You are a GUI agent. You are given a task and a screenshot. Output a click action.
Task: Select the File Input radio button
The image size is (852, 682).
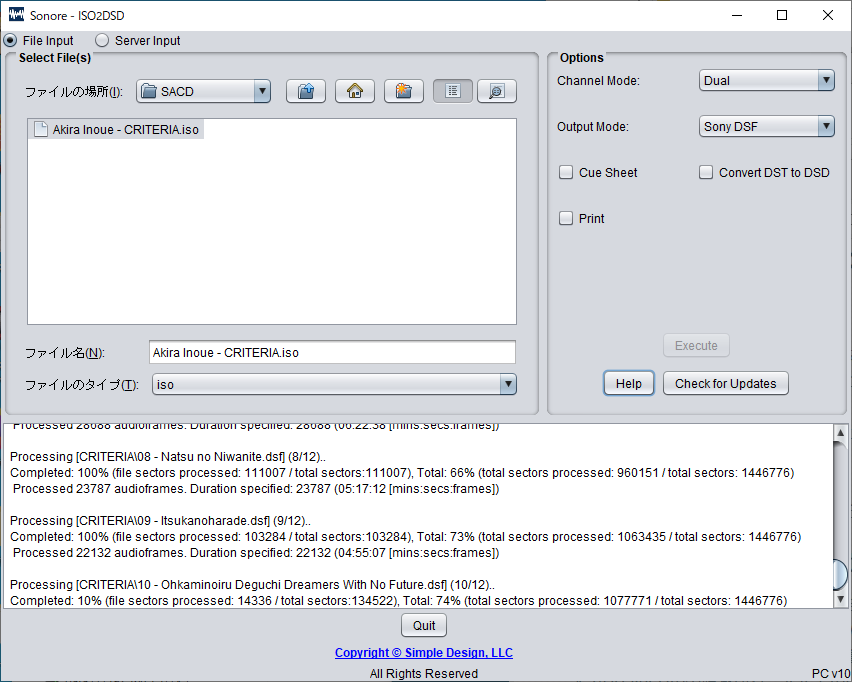point(10,41)
